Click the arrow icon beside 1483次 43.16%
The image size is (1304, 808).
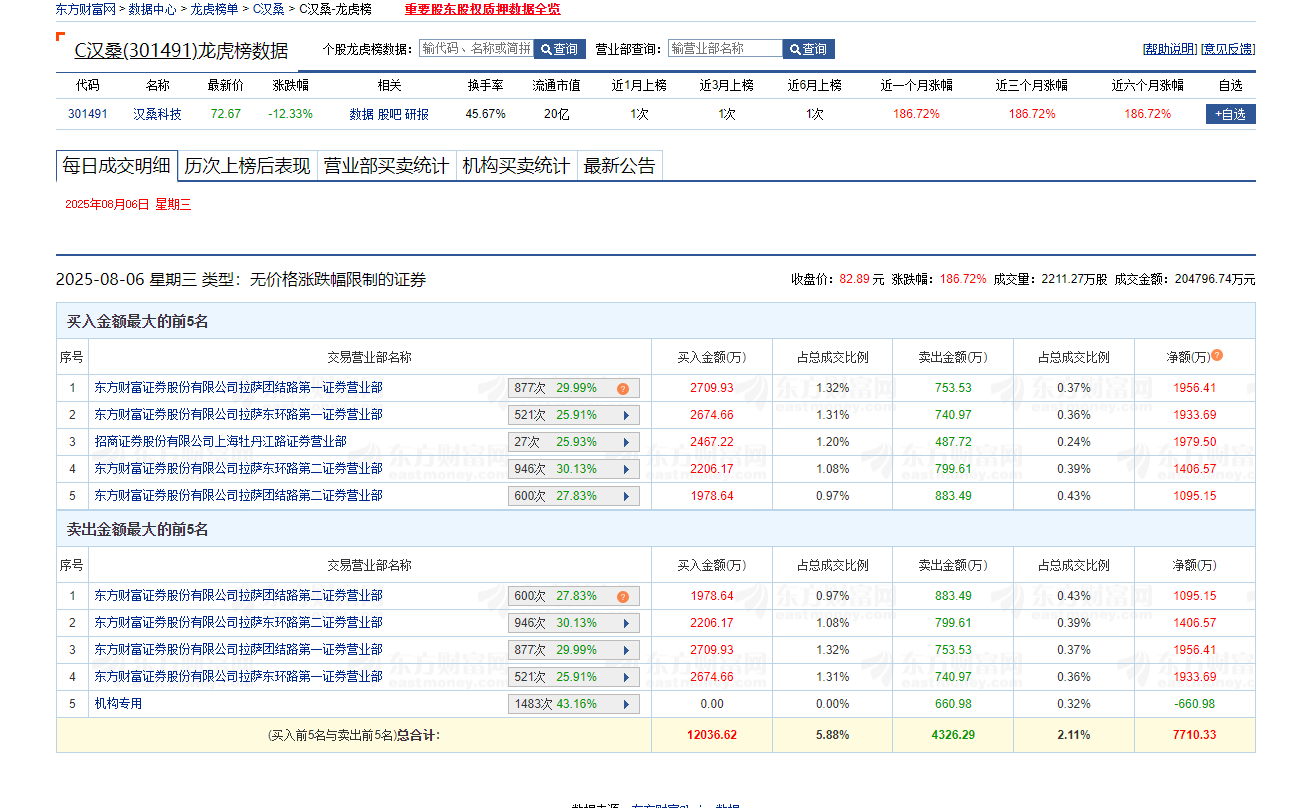coord(626,704)
